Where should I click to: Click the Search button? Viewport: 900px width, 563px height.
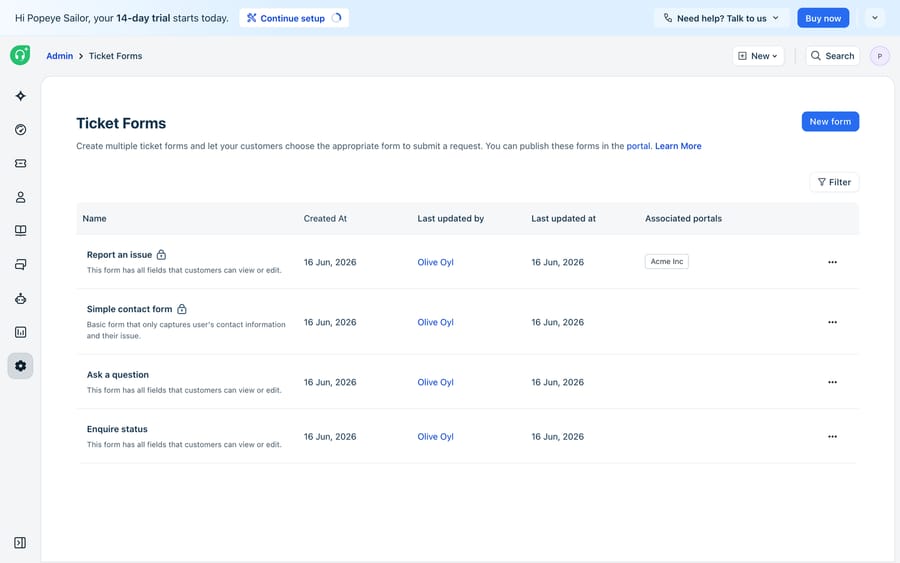(x=832, y=56)
